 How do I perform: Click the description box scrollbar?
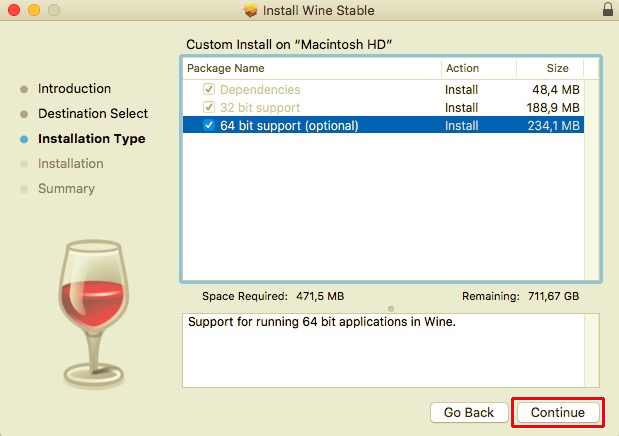pos(591,351)
